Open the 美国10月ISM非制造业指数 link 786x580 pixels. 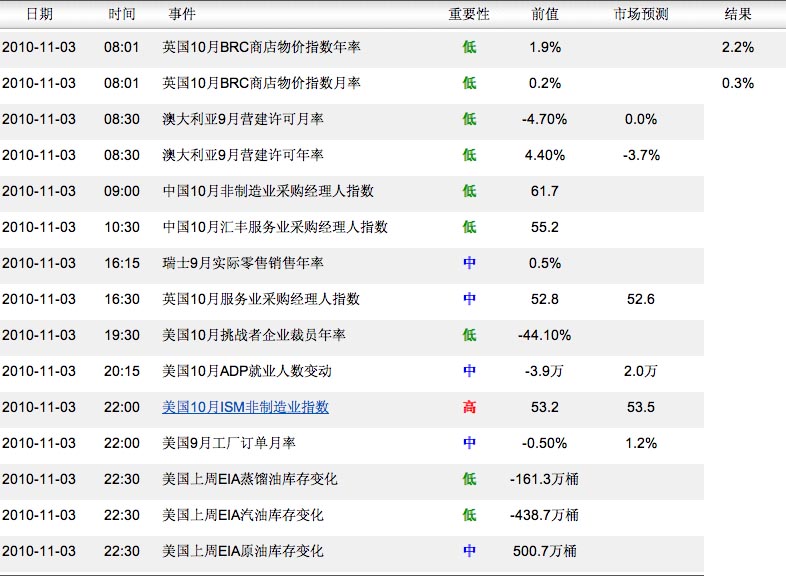tap(246, 407)
